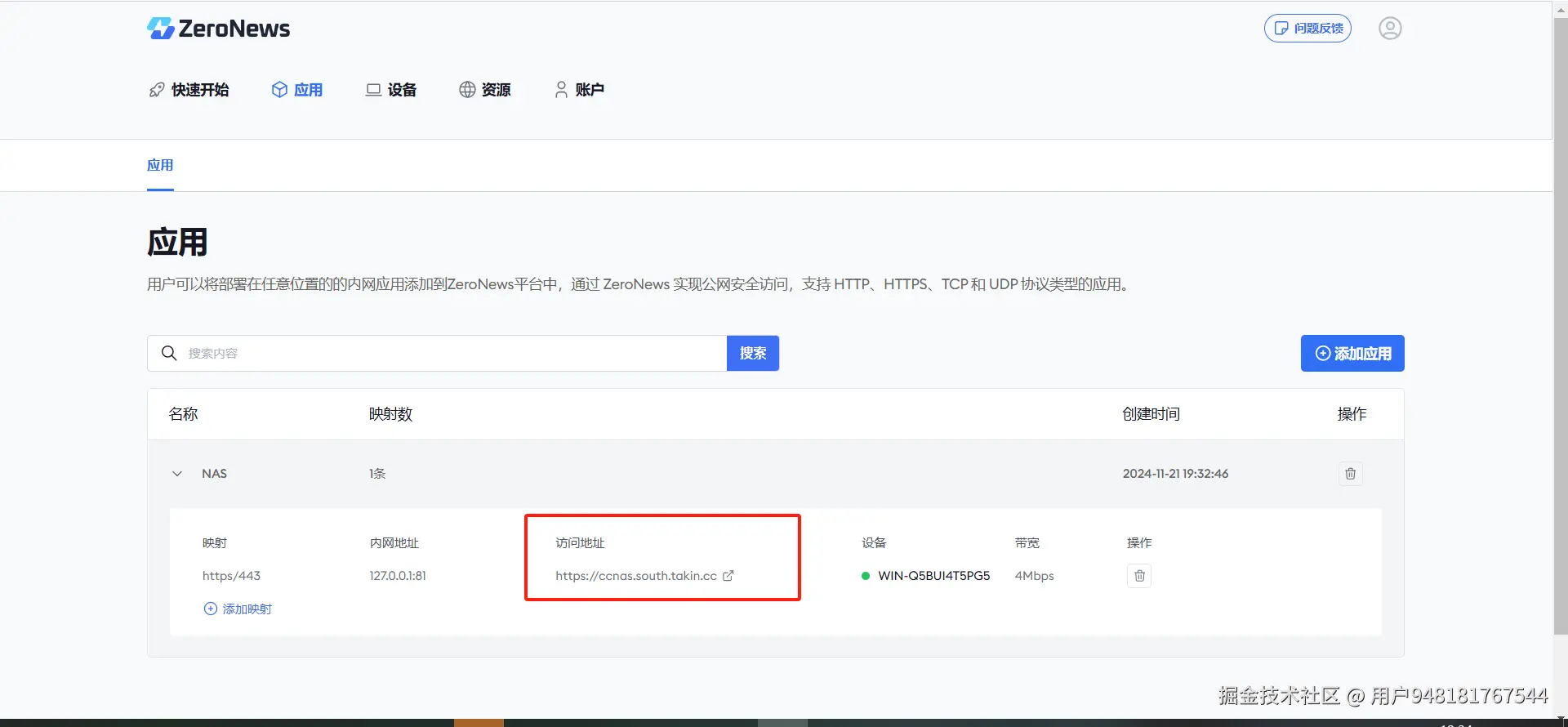Image resolution: width=1568 pixels, height=727 pixels.
Task: Open the 应用 navigation menu item
Action: [x=297, y=90]
